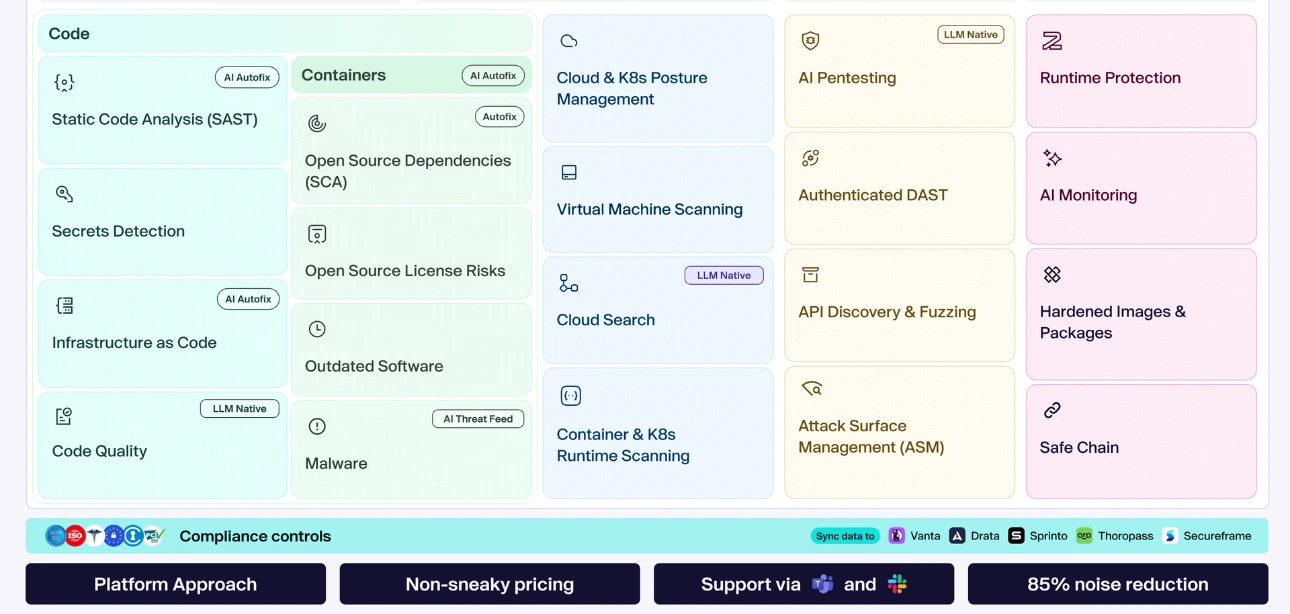Click the Runtime Protection Z icon
Viewport: 1290px width, 614px height.
(1052, 41)
